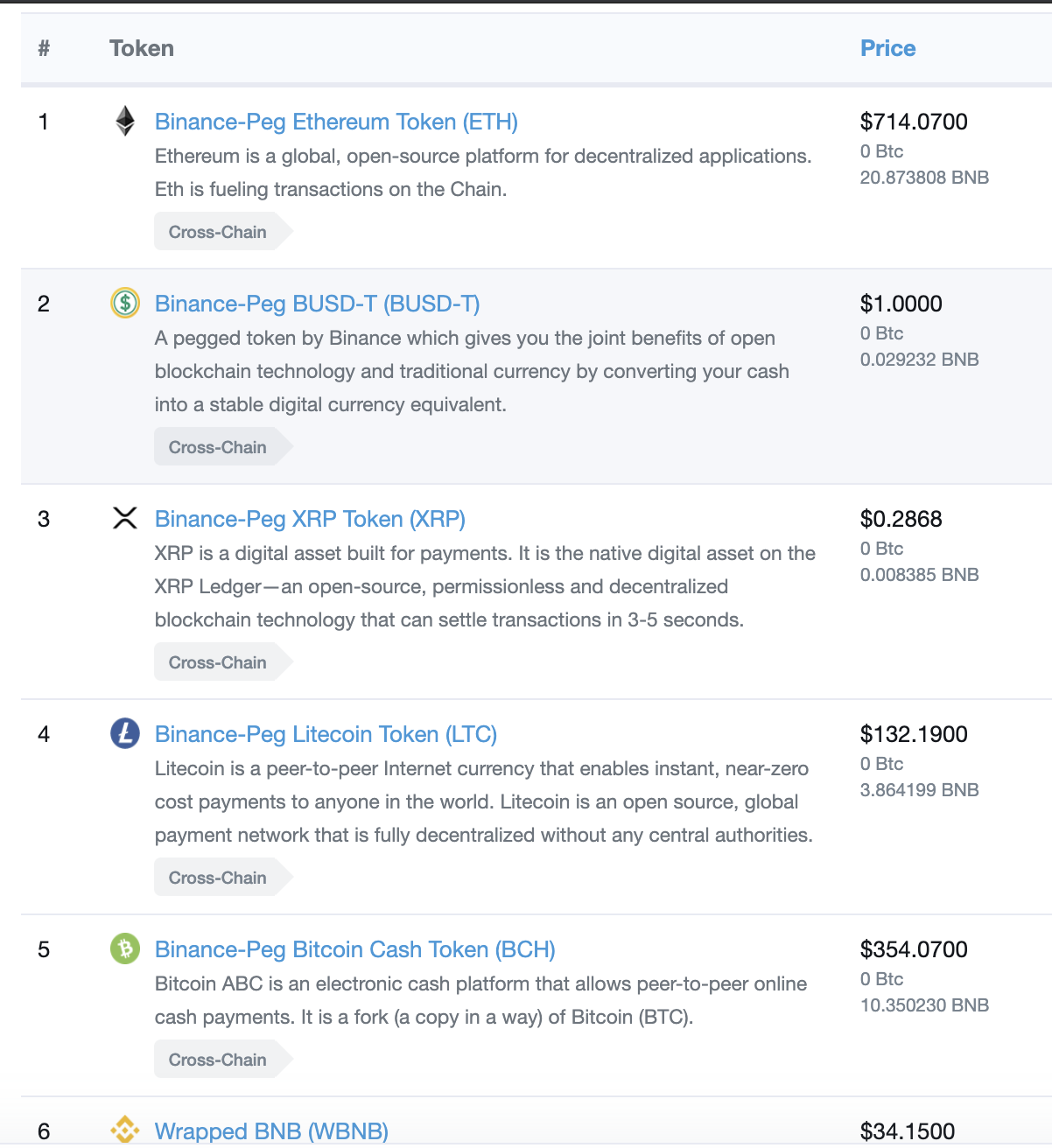Open Binance-Peg XRP Token (XRP) link
Viewport: 1052px width, 1148px height.
coord(310,519)
